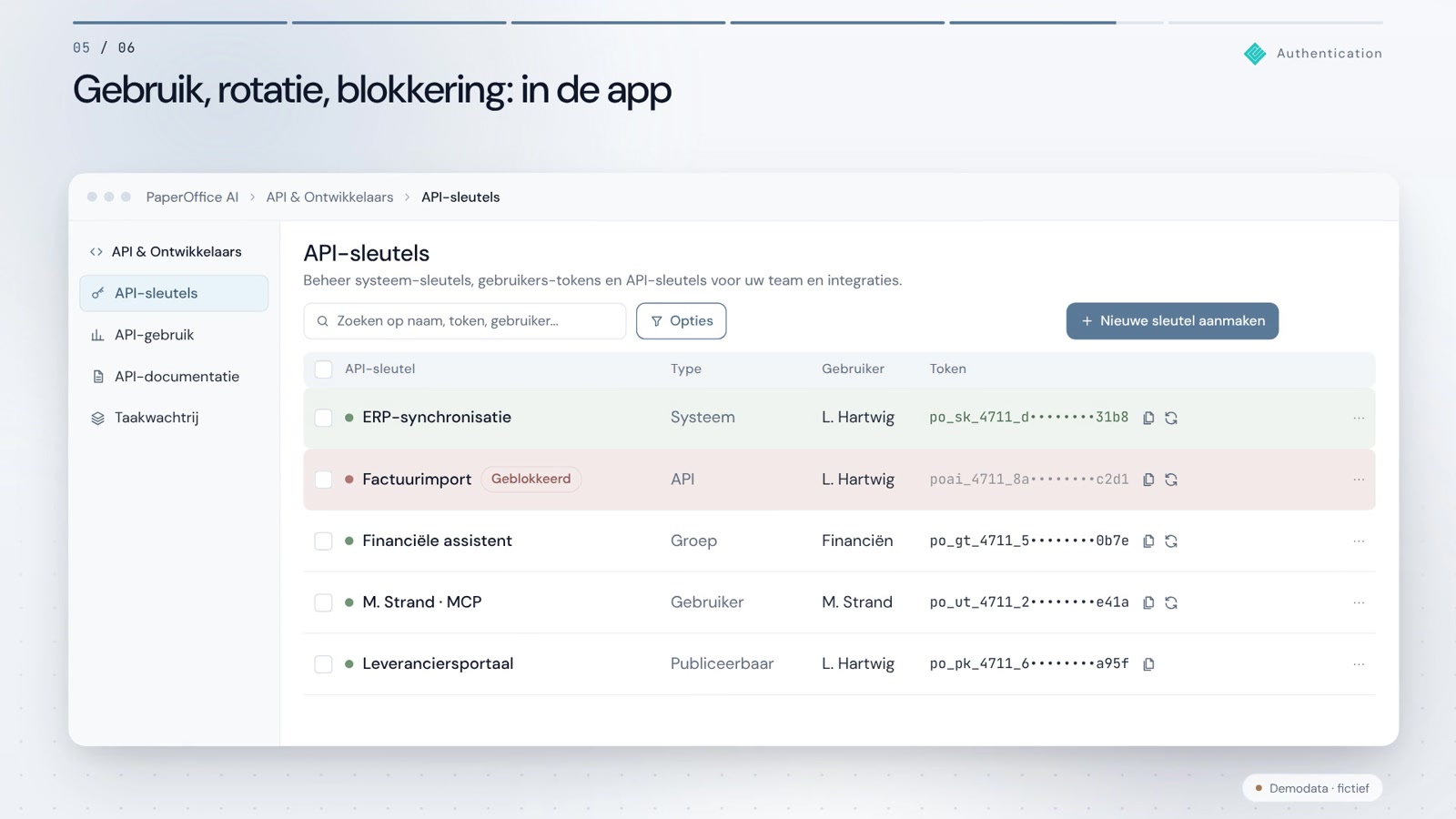Viewport: 1456px width, 819px height.
Task: Click the bar chart icon for API-gebruik
Action: pyautogui.click(x=97, y=335)
